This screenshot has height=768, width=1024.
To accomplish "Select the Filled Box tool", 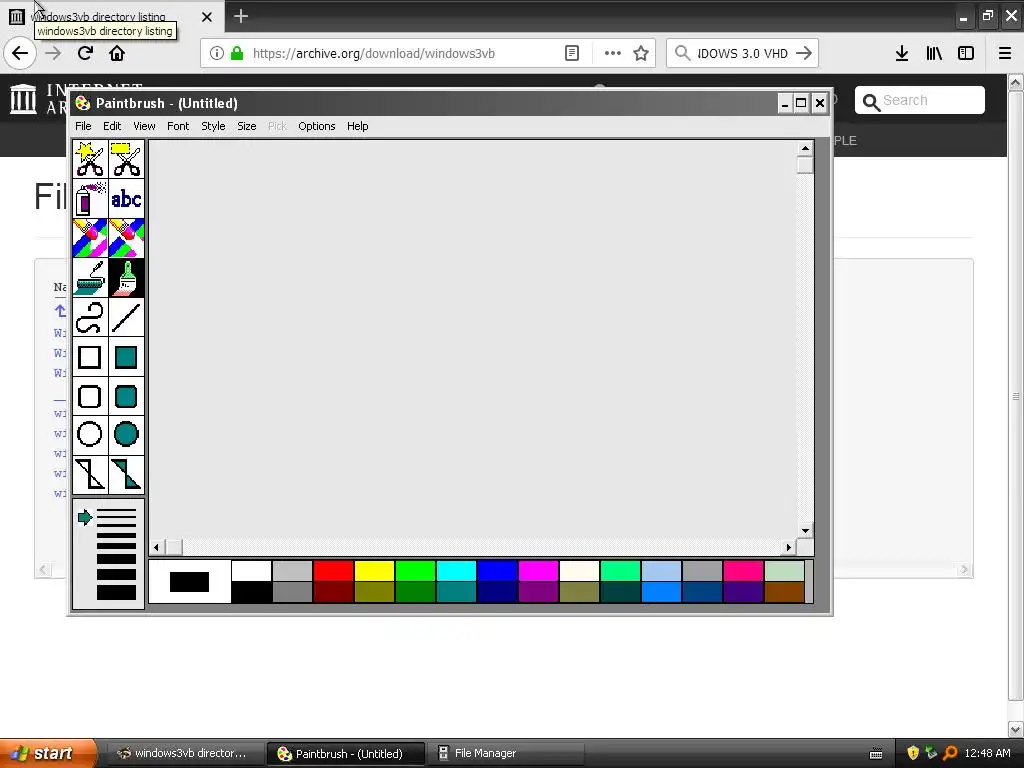I will pos(126,357).
